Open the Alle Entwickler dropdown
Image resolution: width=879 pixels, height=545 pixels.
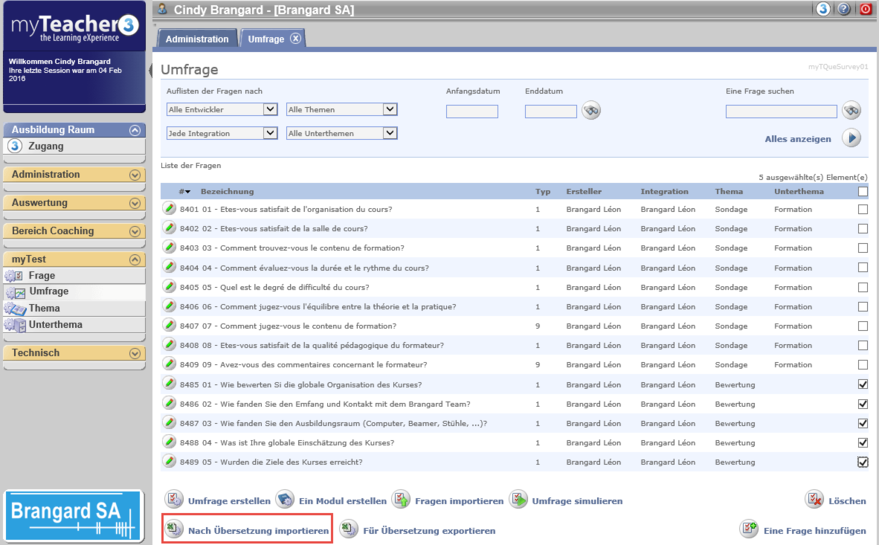click(x=221, y=110)
